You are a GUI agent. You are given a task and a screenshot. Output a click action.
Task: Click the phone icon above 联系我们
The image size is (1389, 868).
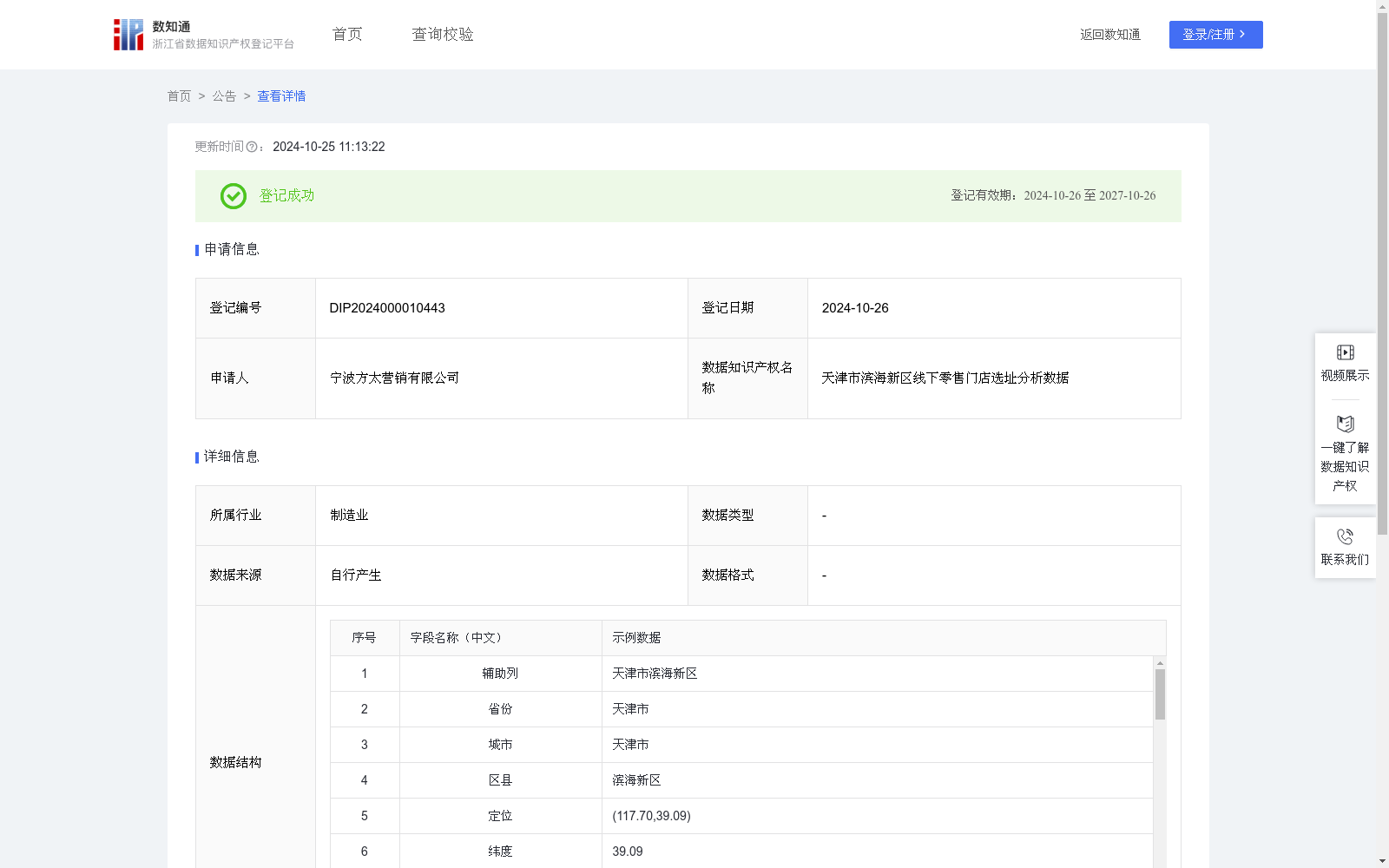coord(1345,535)
